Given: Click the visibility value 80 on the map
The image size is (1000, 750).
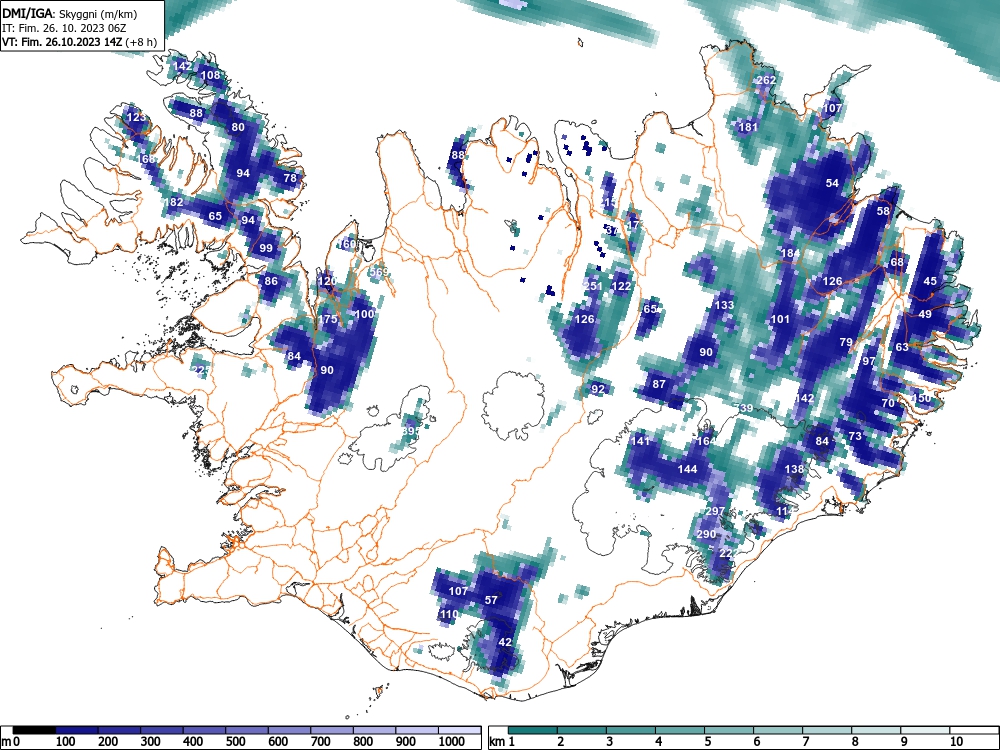Looking at the screenshot, I should (x=238, y=127).
